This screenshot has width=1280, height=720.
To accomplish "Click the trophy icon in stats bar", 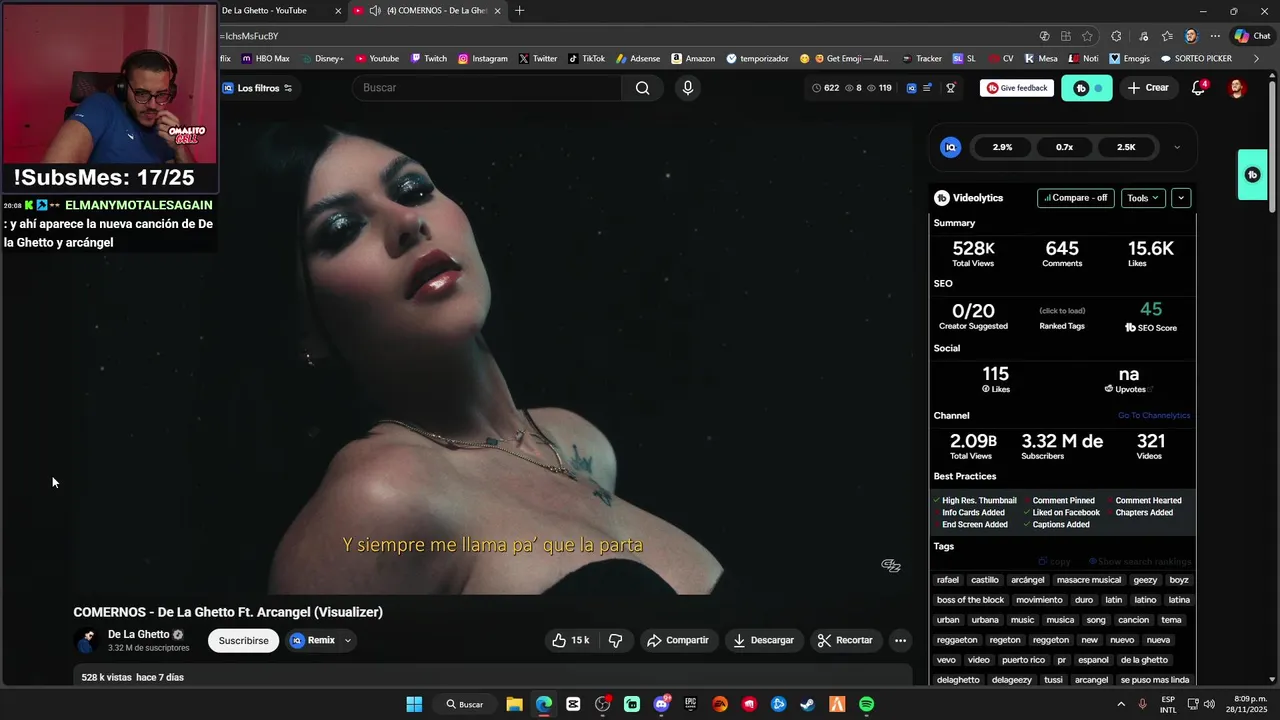I will [951, 88].
